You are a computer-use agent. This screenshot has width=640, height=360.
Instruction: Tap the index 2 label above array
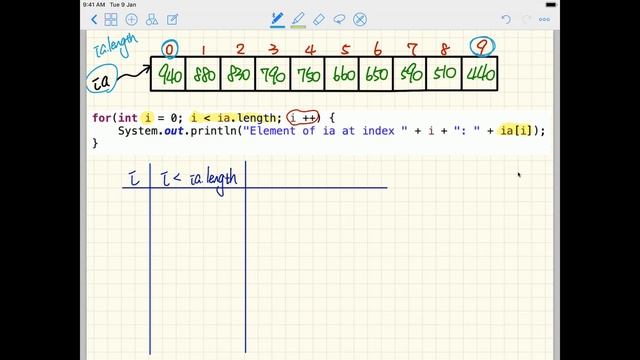coord(240,49)
